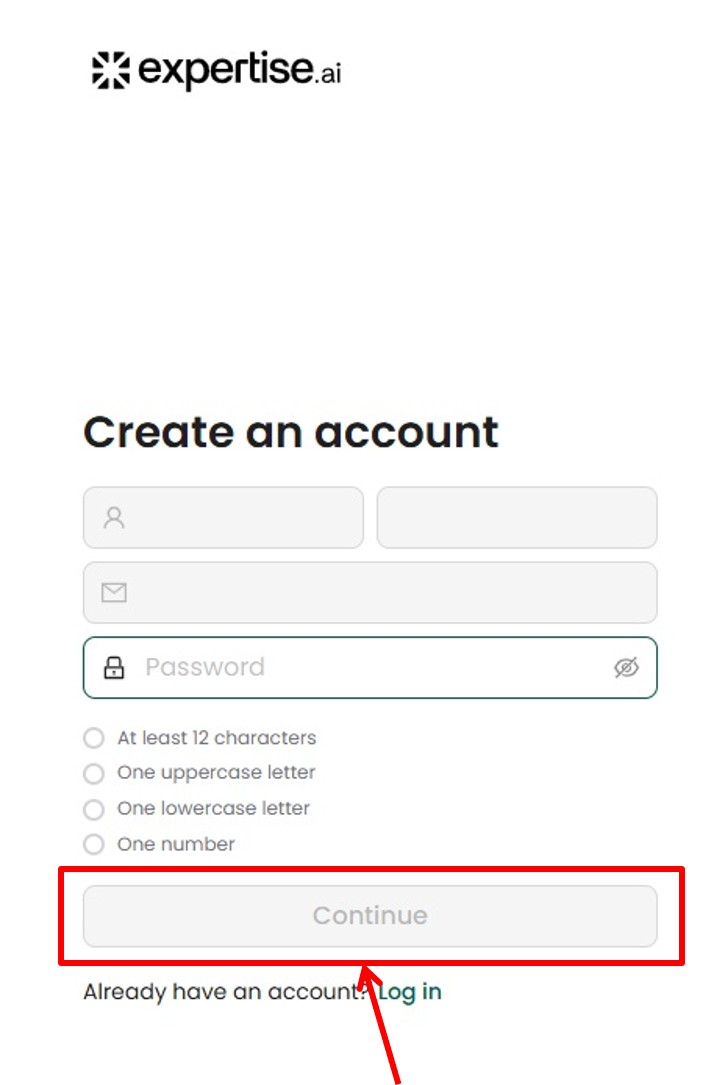Click the envelope icon in email field
This screenshot has width=725, height=1085.
114,593
